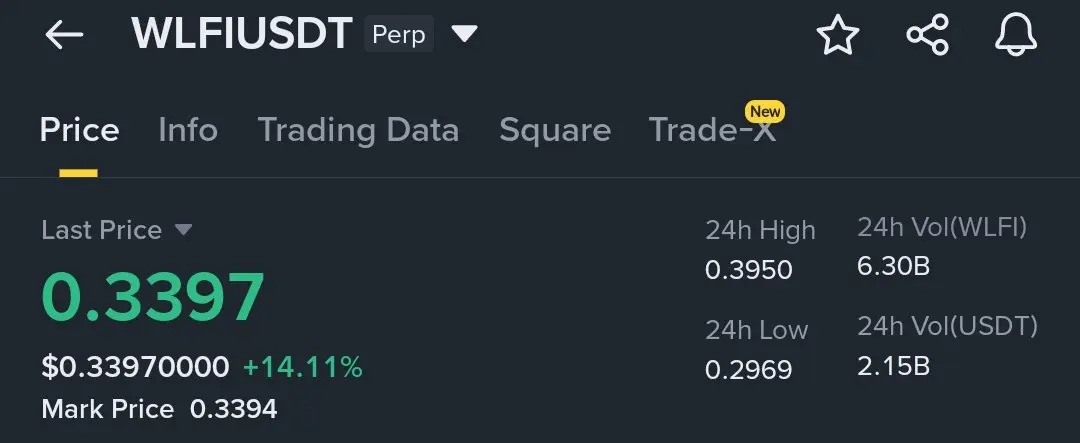Select the 24h Low value 0.2969
This screenshot has height=443, width=1080.
point(749,370)
